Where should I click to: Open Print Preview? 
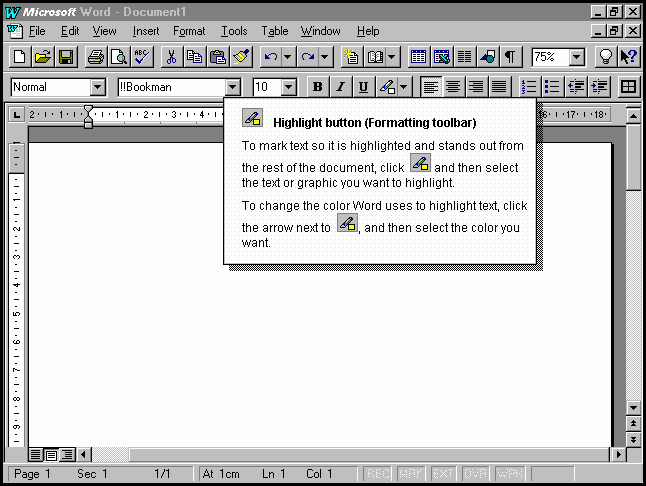tap(119, 56)
